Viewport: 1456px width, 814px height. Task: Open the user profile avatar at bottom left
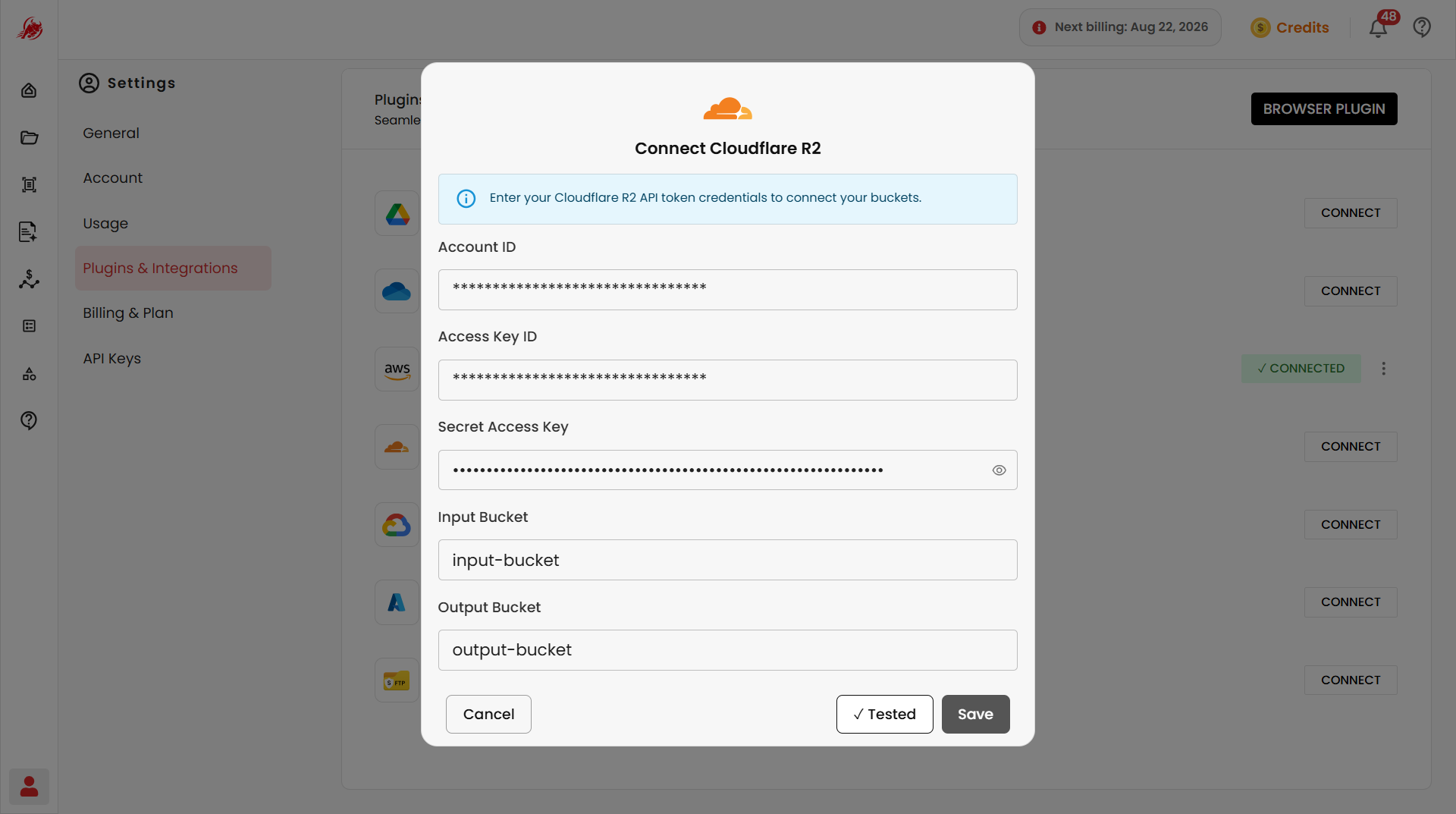coord(29,786)
